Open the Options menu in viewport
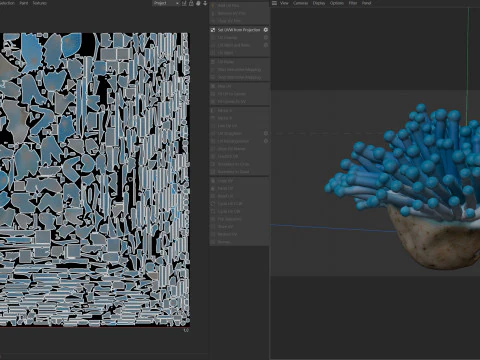This screenshot has height=360, width=480. tap(337, 3)
